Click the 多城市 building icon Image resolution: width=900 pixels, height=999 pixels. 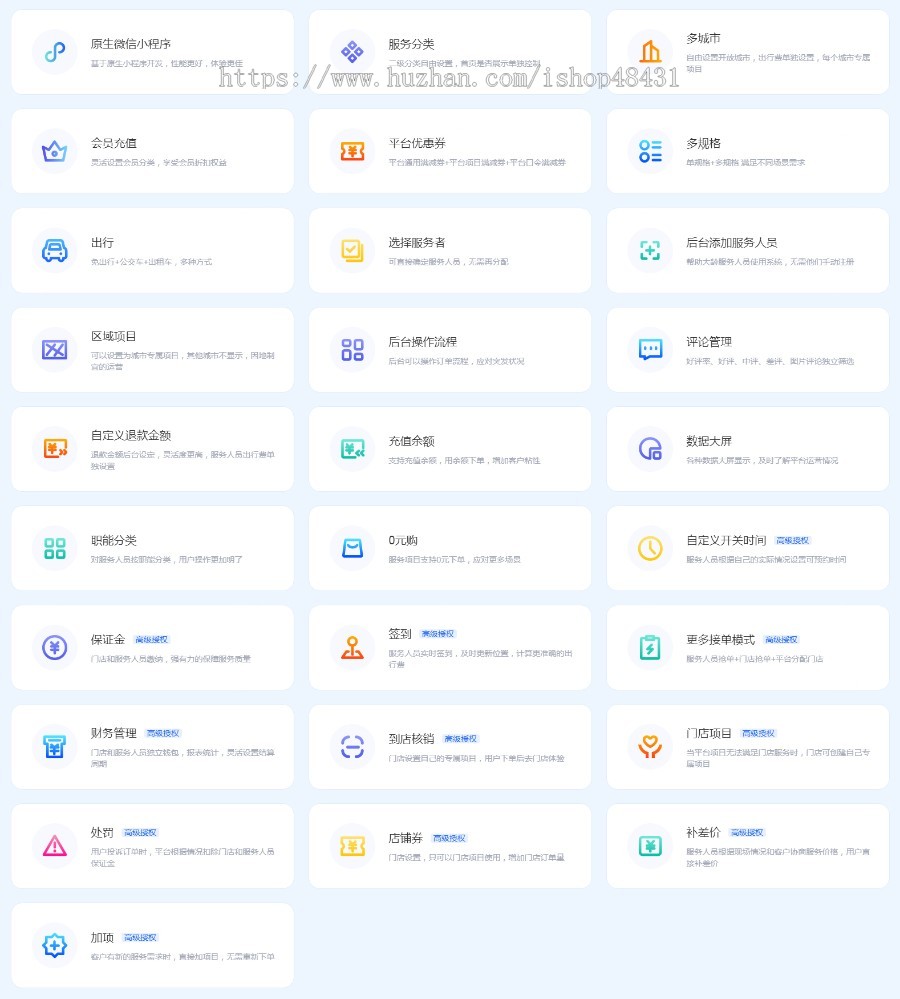pyautogui.click(x=650, y=52)
